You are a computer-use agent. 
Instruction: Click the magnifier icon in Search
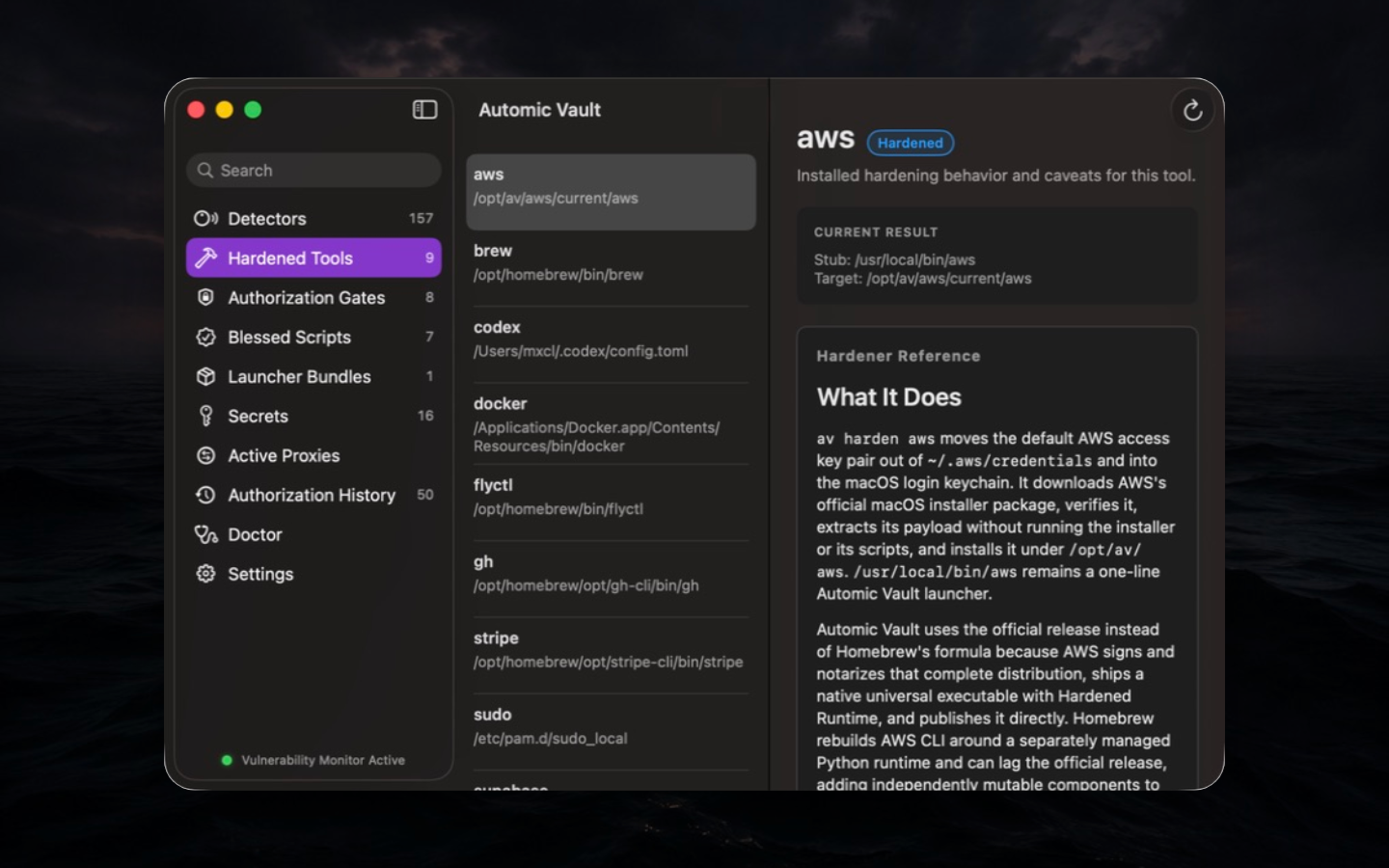click(204, 171)
